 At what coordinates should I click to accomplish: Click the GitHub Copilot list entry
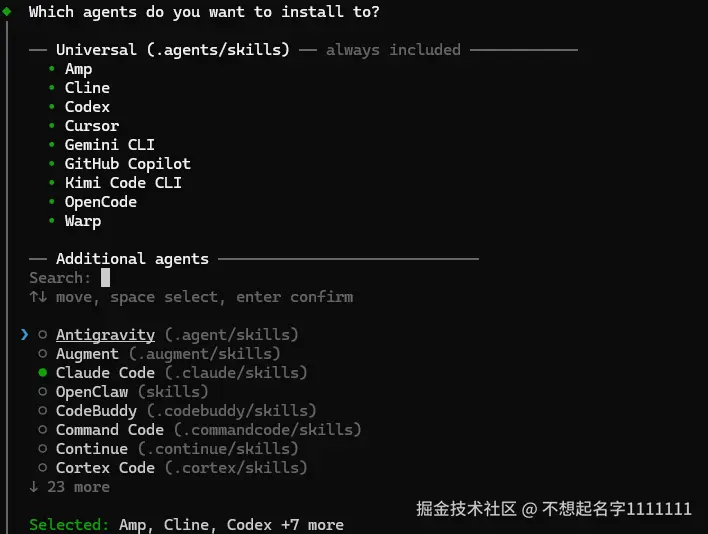[127, 164]
